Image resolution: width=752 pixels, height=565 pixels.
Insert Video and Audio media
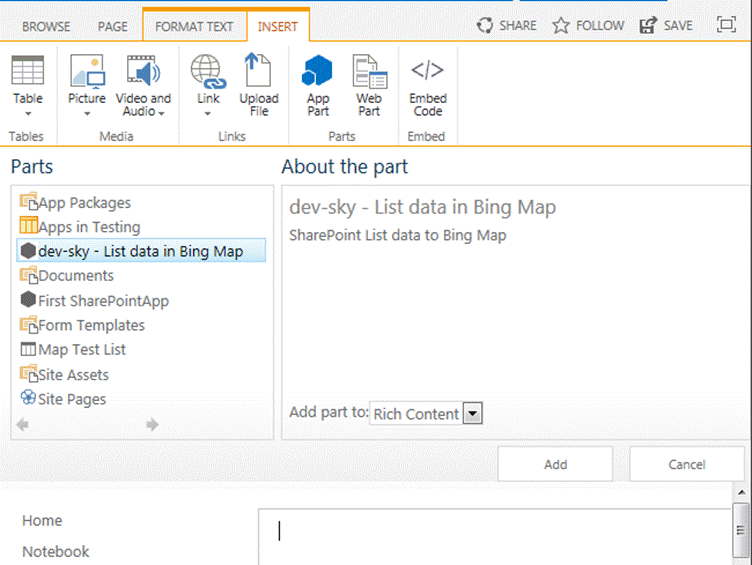pyautogui.click(x=143, y=85)
